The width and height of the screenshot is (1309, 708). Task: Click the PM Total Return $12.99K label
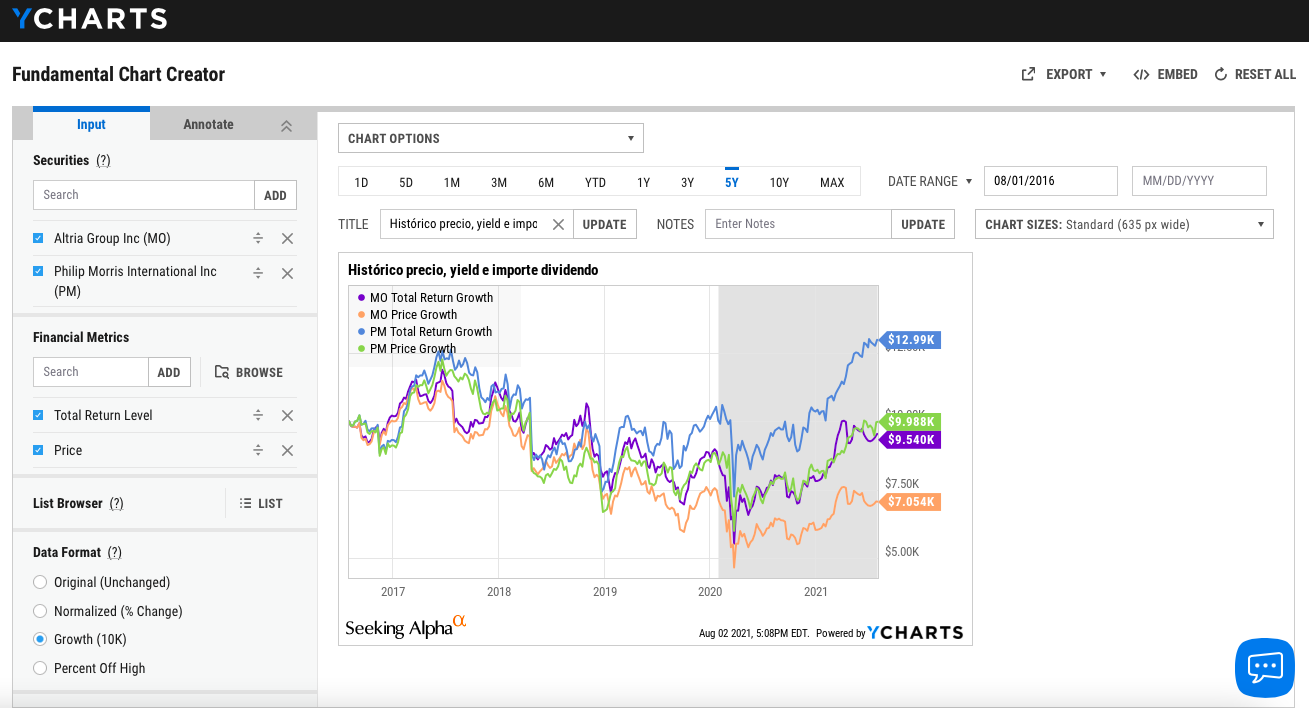click(911, 340)
